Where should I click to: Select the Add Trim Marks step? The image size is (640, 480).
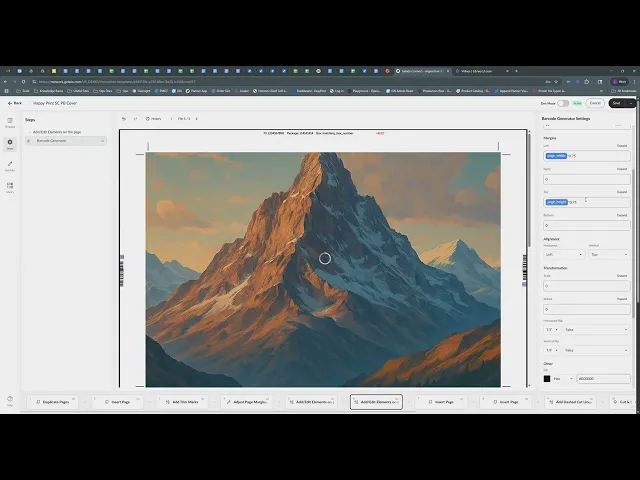click(x=182, y=402)
